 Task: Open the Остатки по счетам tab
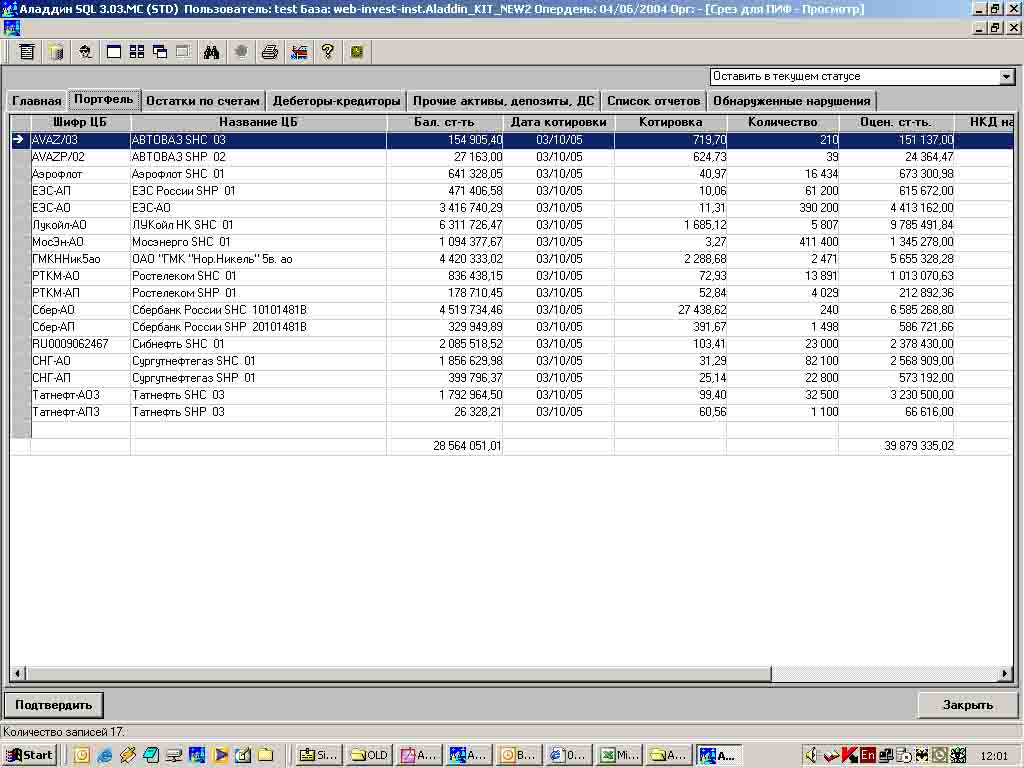click(x=203, y=101)
